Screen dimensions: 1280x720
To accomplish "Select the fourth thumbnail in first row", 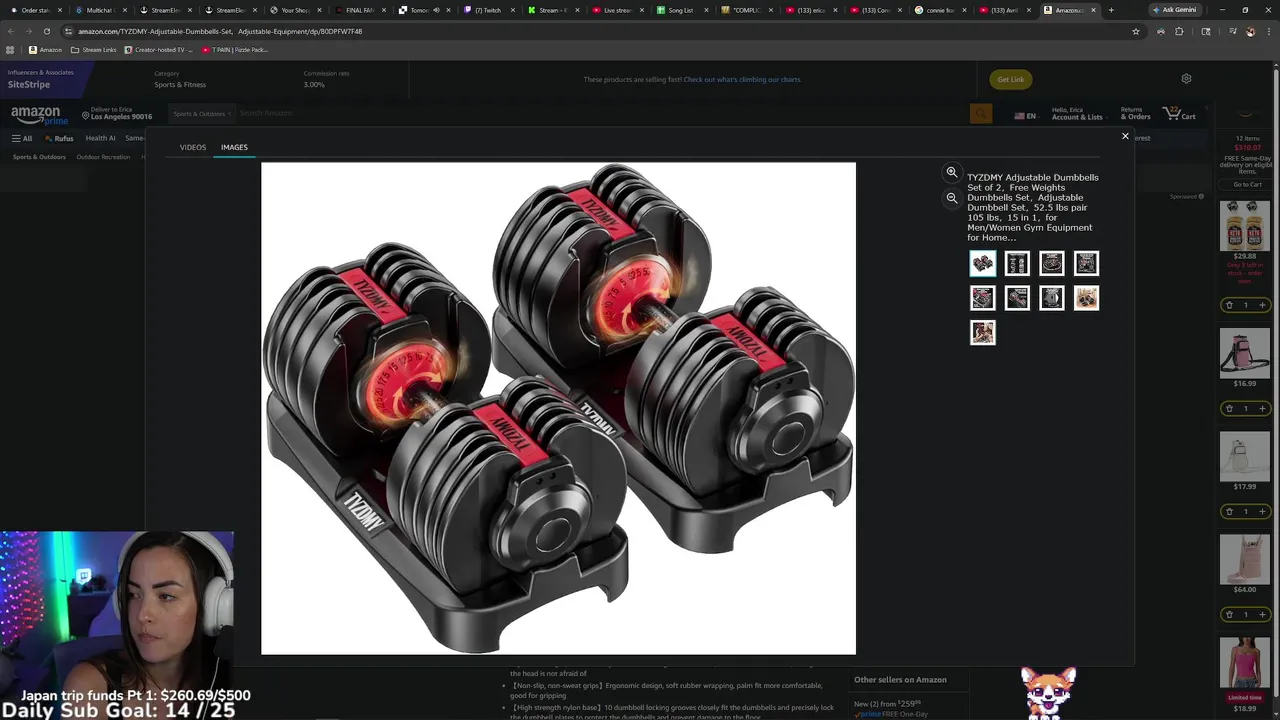I will pos(1086,263).
